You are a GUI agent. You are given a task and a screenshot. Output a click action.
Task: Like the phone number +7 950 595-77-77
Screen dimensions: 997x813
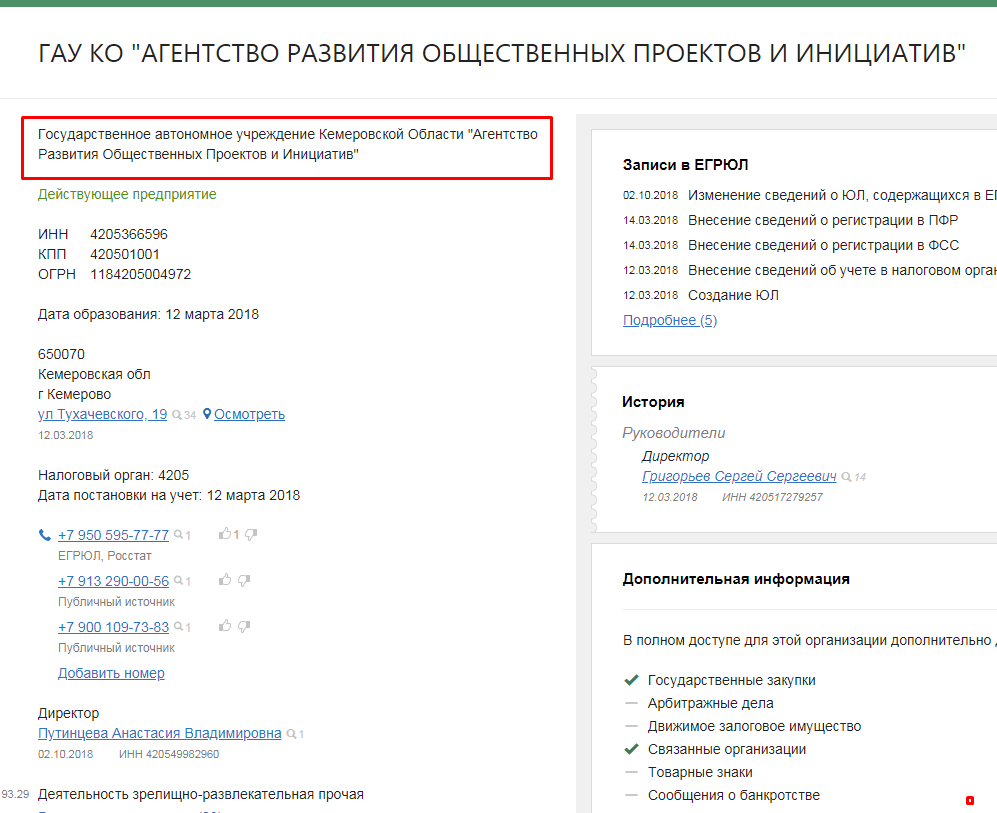tap(225, 533)
